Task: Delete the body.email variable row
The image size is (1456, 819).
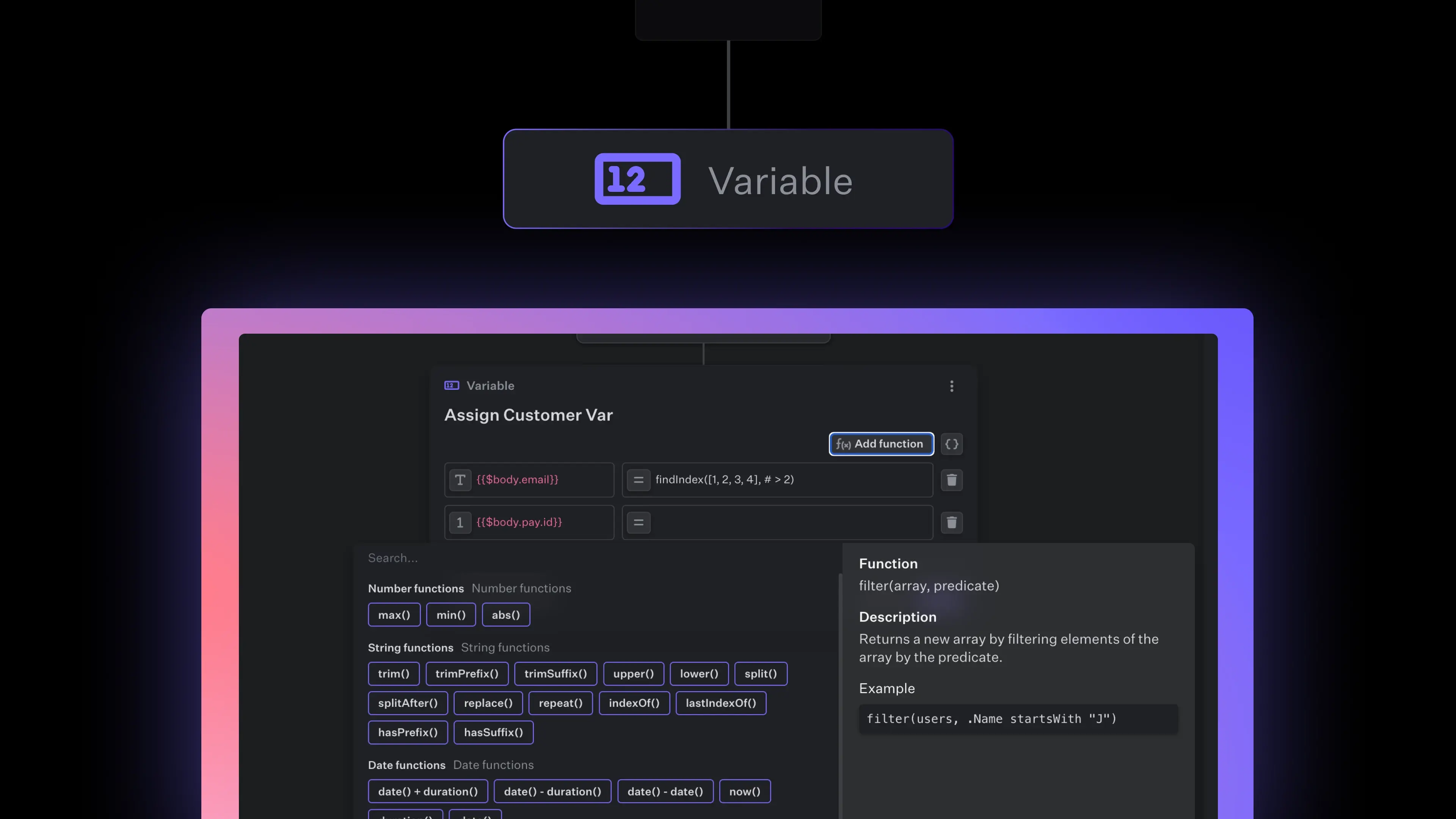Action: point(951,480)
